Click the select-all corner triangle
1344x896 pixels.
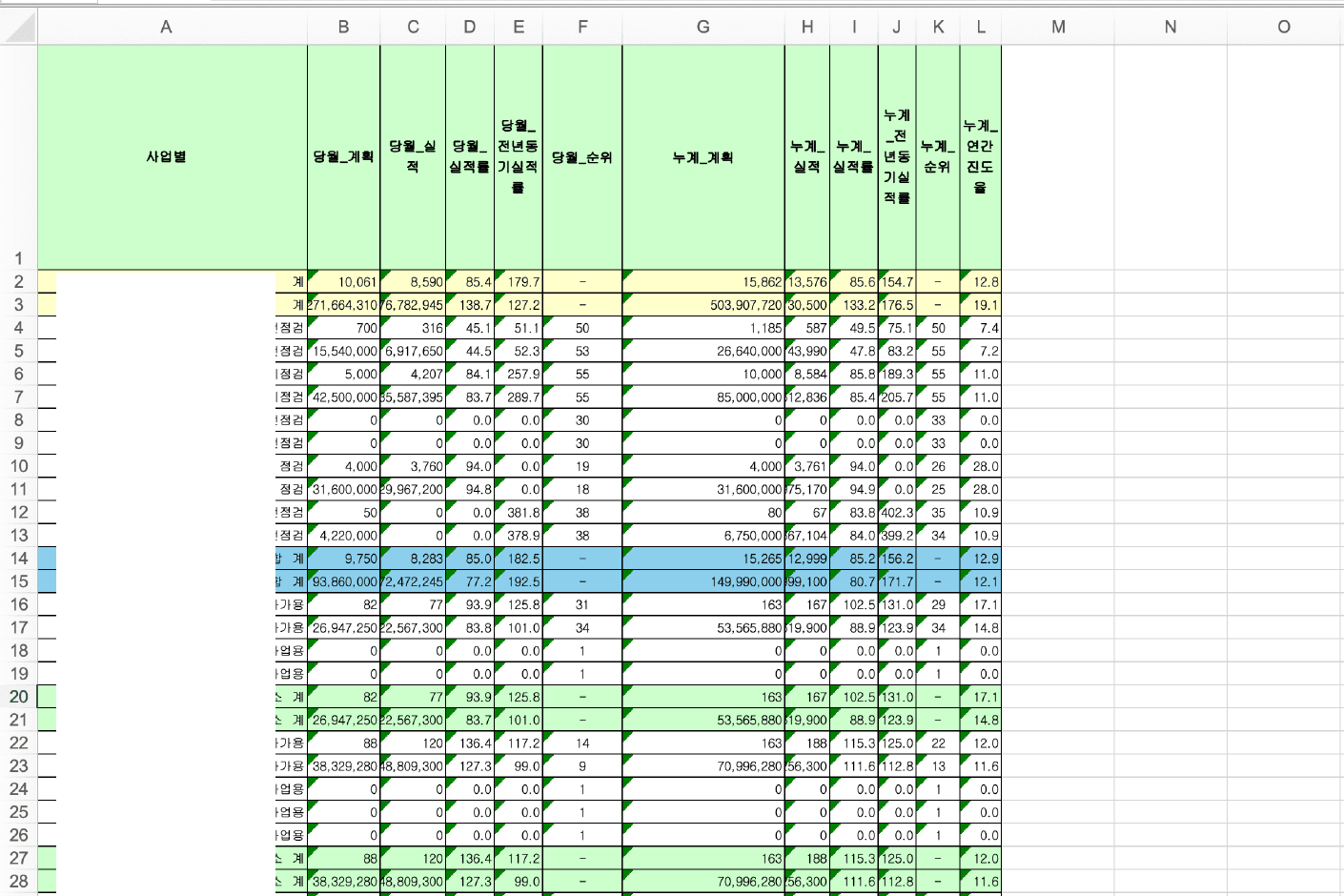click(18, 27)
